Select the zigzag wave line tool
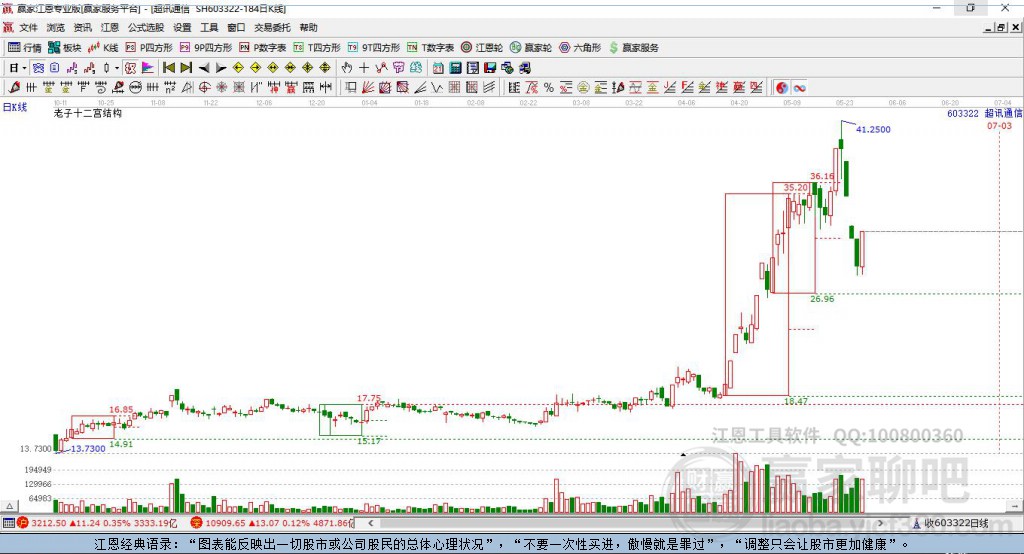1024x554 pixels. pyautogui.click(x=437, y=88)
